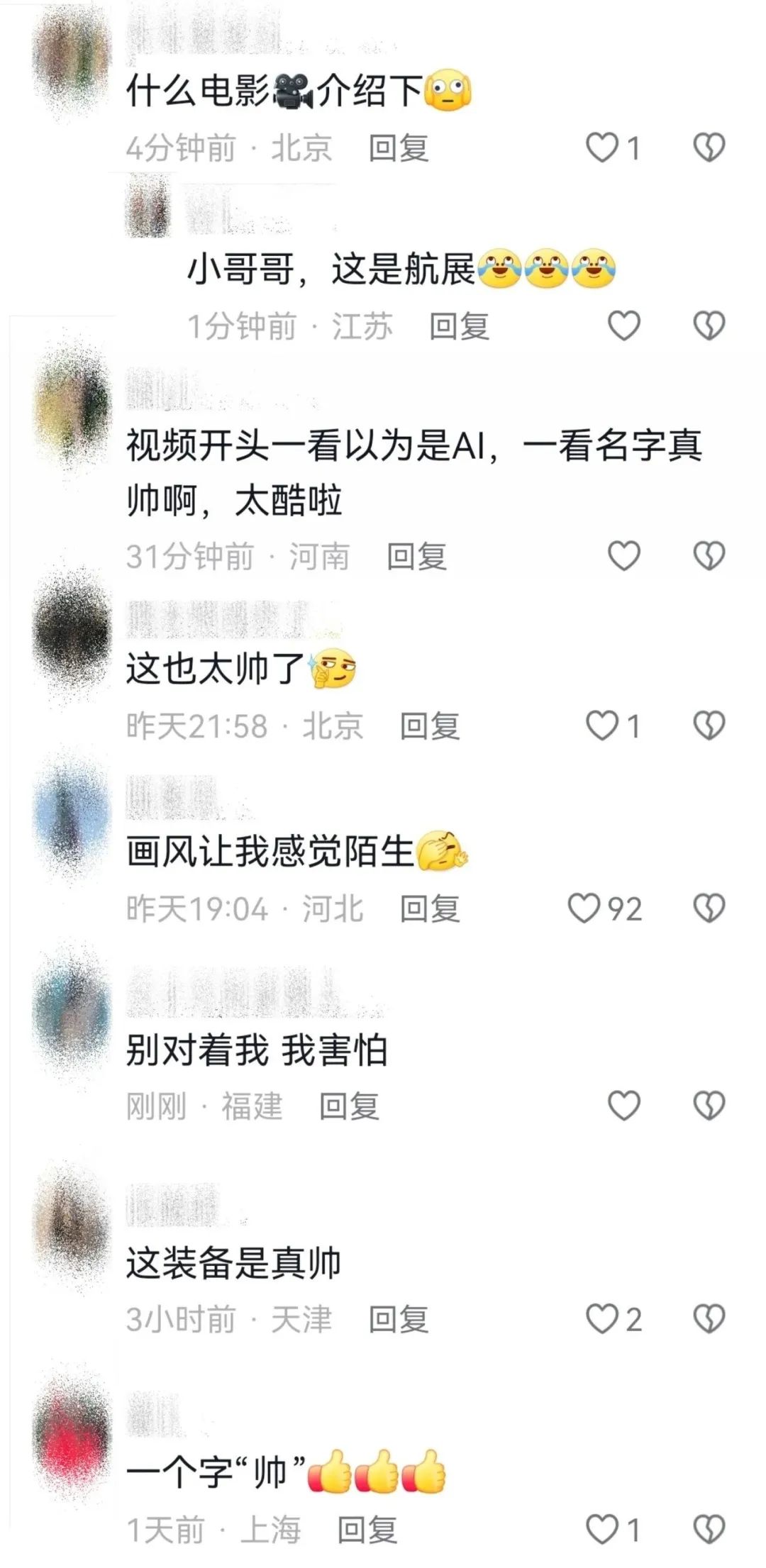Like the reply '小哥哥，这是航展'
The height and width of the screenshot is (1568, 766).
[x=624, y=326]
